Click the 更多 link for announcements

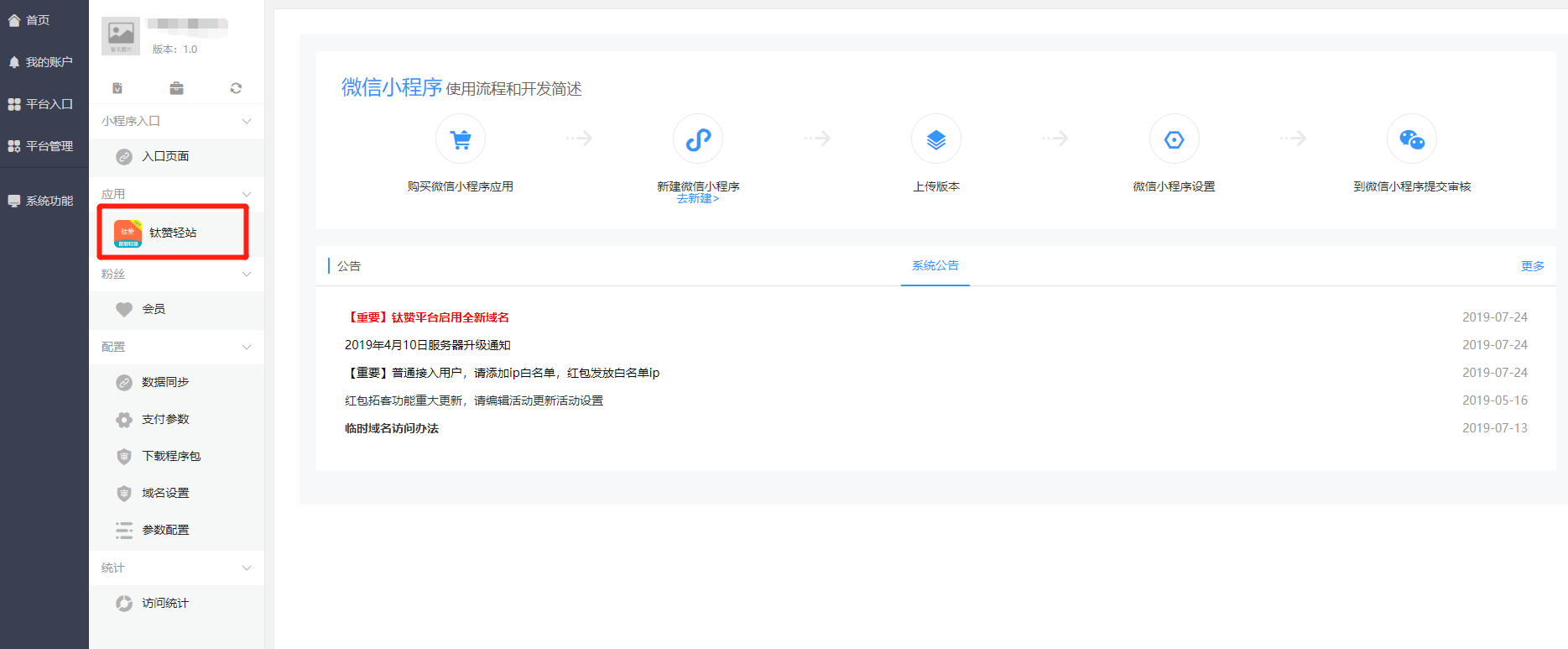[1533, 266]
